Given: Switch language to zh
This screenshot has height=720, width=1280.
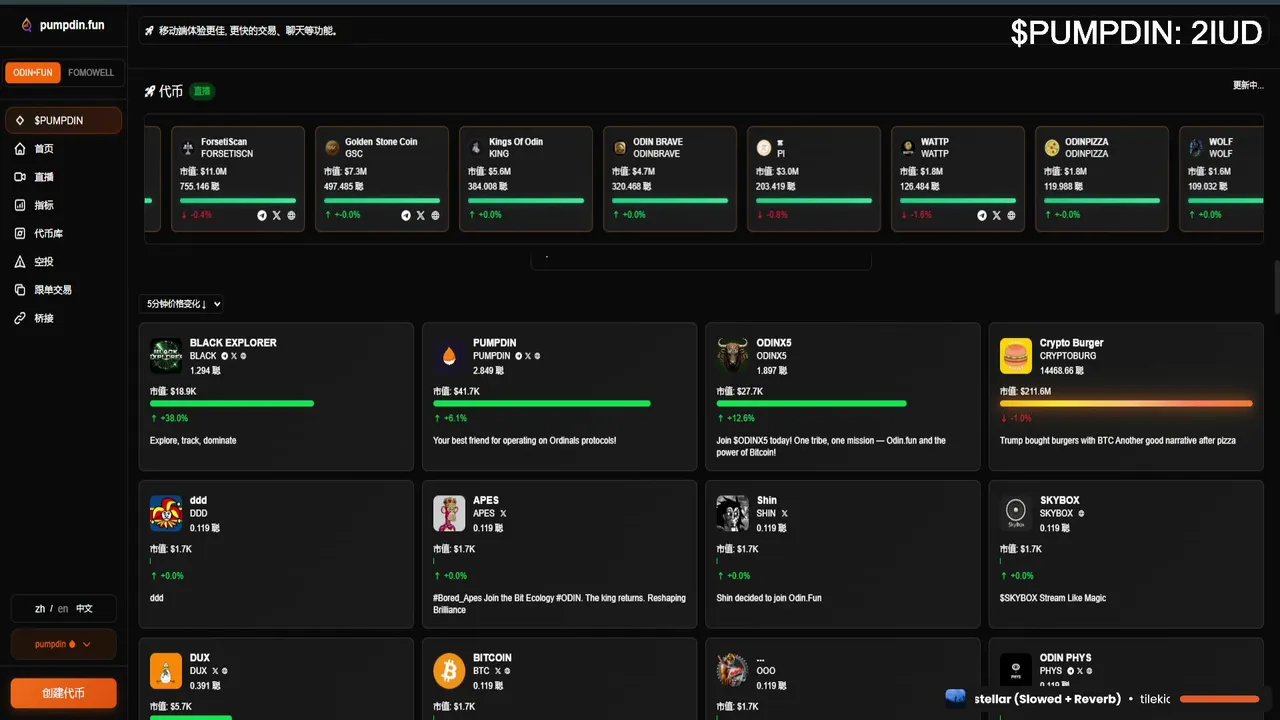Looking at the screenshot, I should coord(40,608).
